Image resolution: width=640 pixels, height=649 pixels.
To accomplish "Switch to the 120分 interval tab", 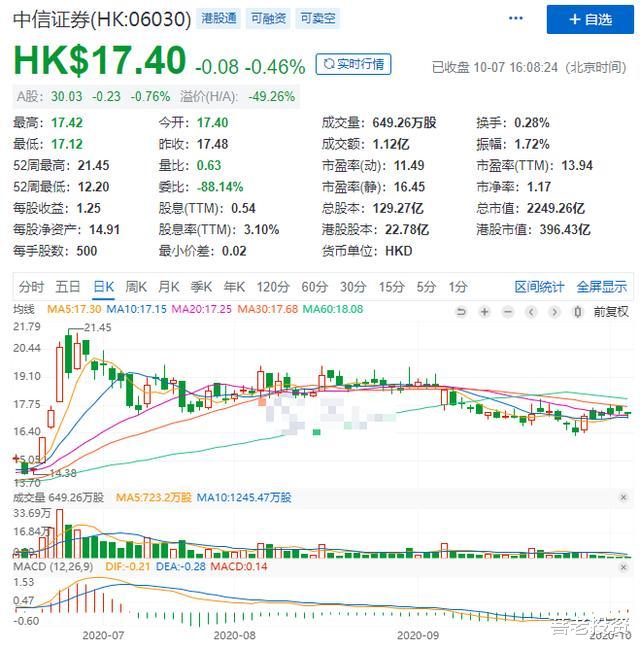I will pos(273,287).
